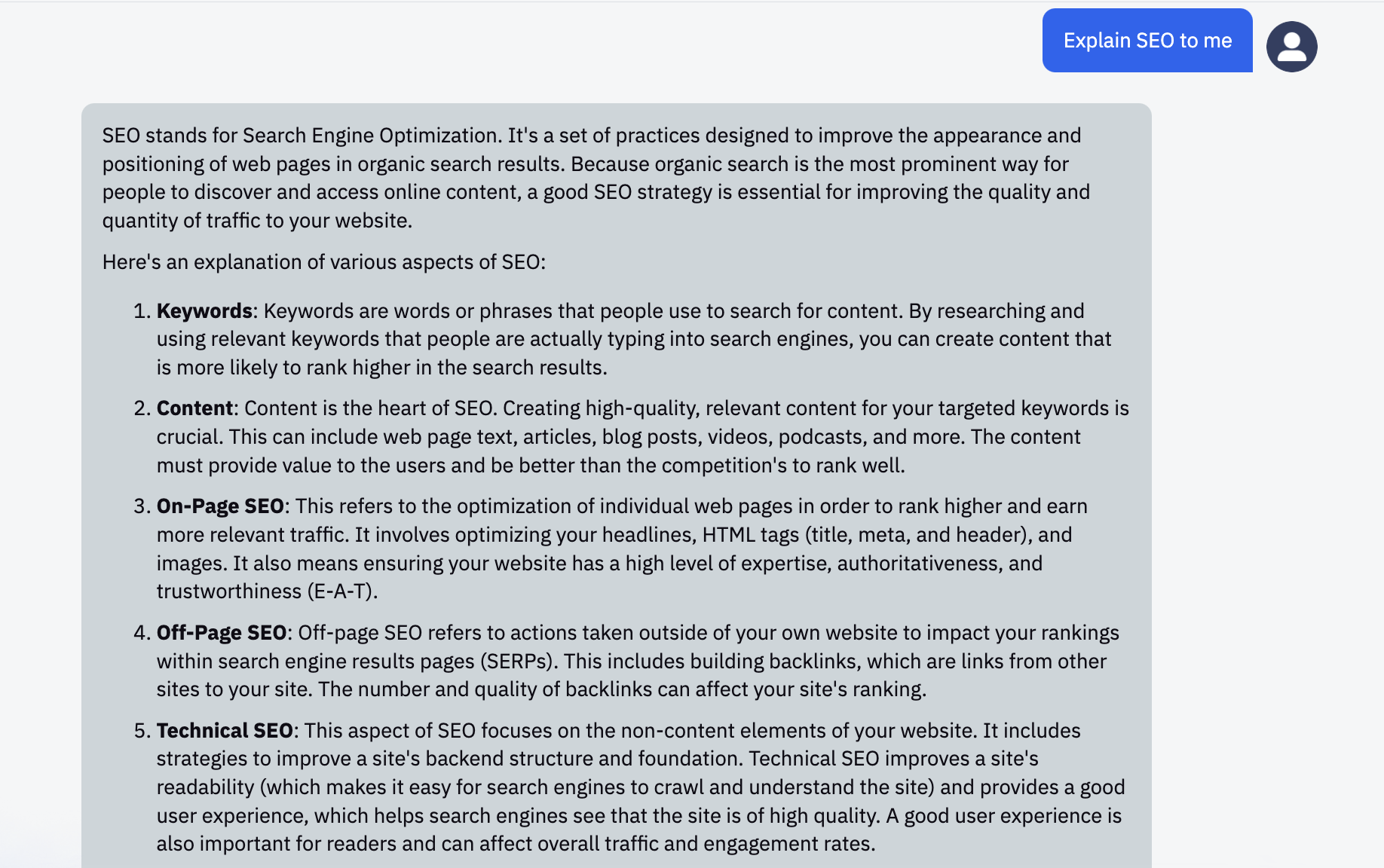
Task: Click the 'Explain SEO to me' message bubble
Action: pyautogui.click(x=1147, y=41)
